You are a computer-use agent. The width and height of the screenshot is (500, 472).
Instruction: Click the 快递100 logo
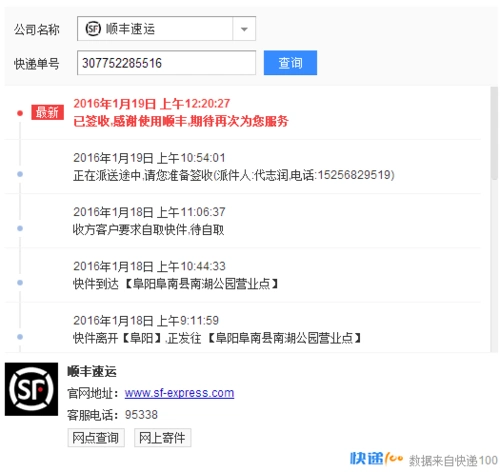pyautogui.click(x=377, y=459)
